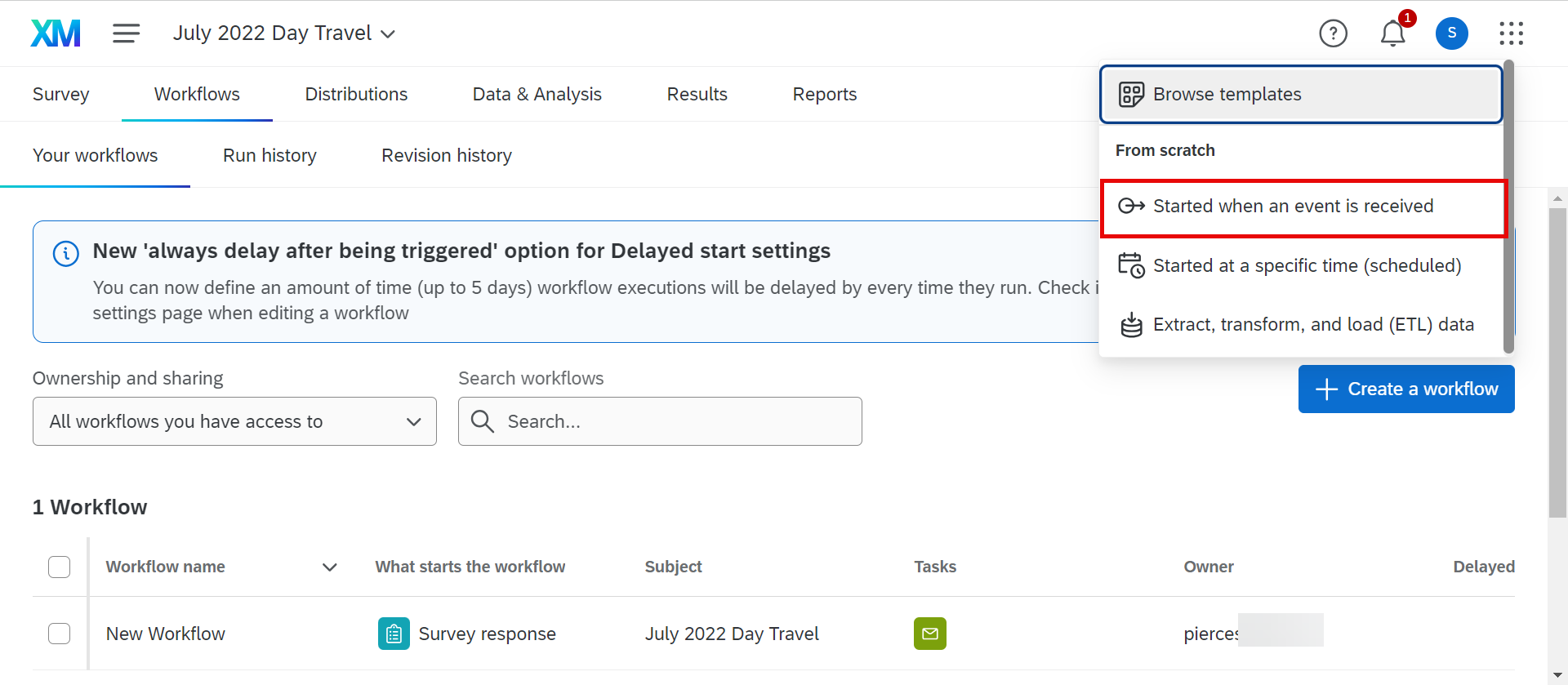This screenshot has width=1568, height=685.
Task: Open notifications bell icon
Action: click(x=1392, y=33)
